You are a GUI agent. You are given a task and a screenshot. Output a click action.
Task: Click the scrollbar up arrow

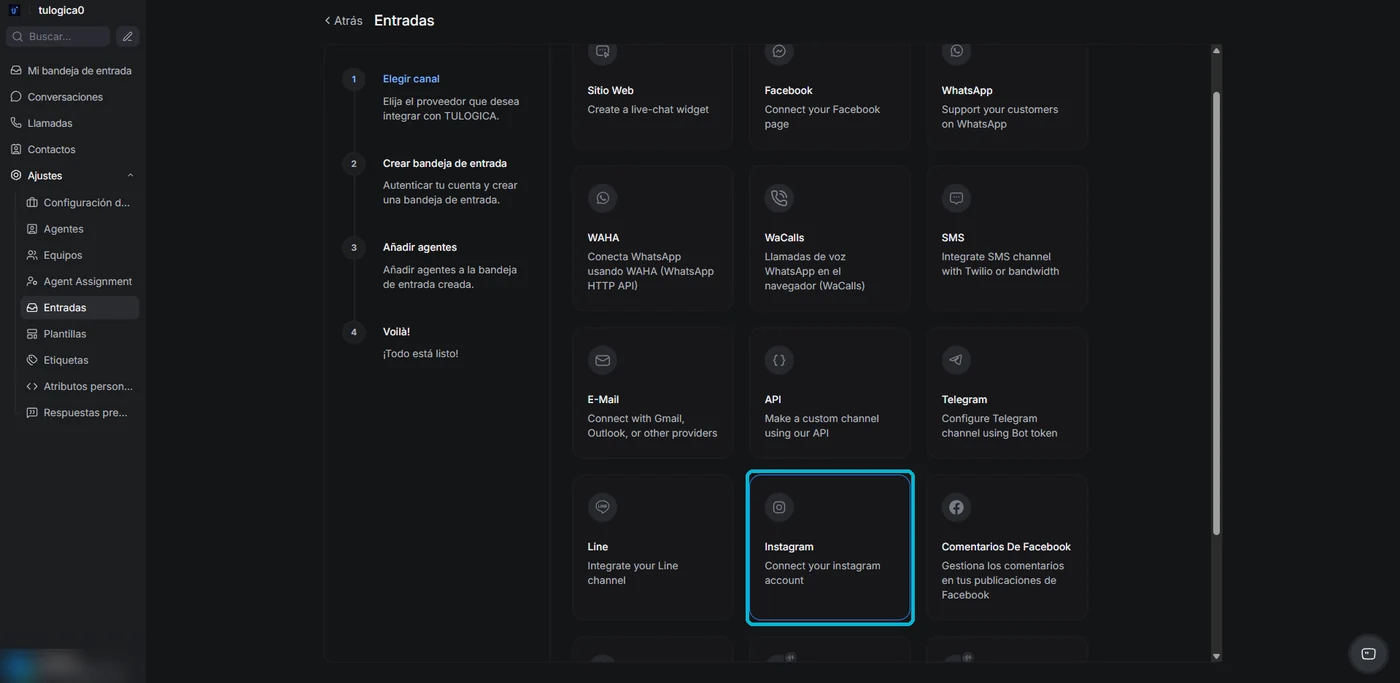coord(1216,50)
